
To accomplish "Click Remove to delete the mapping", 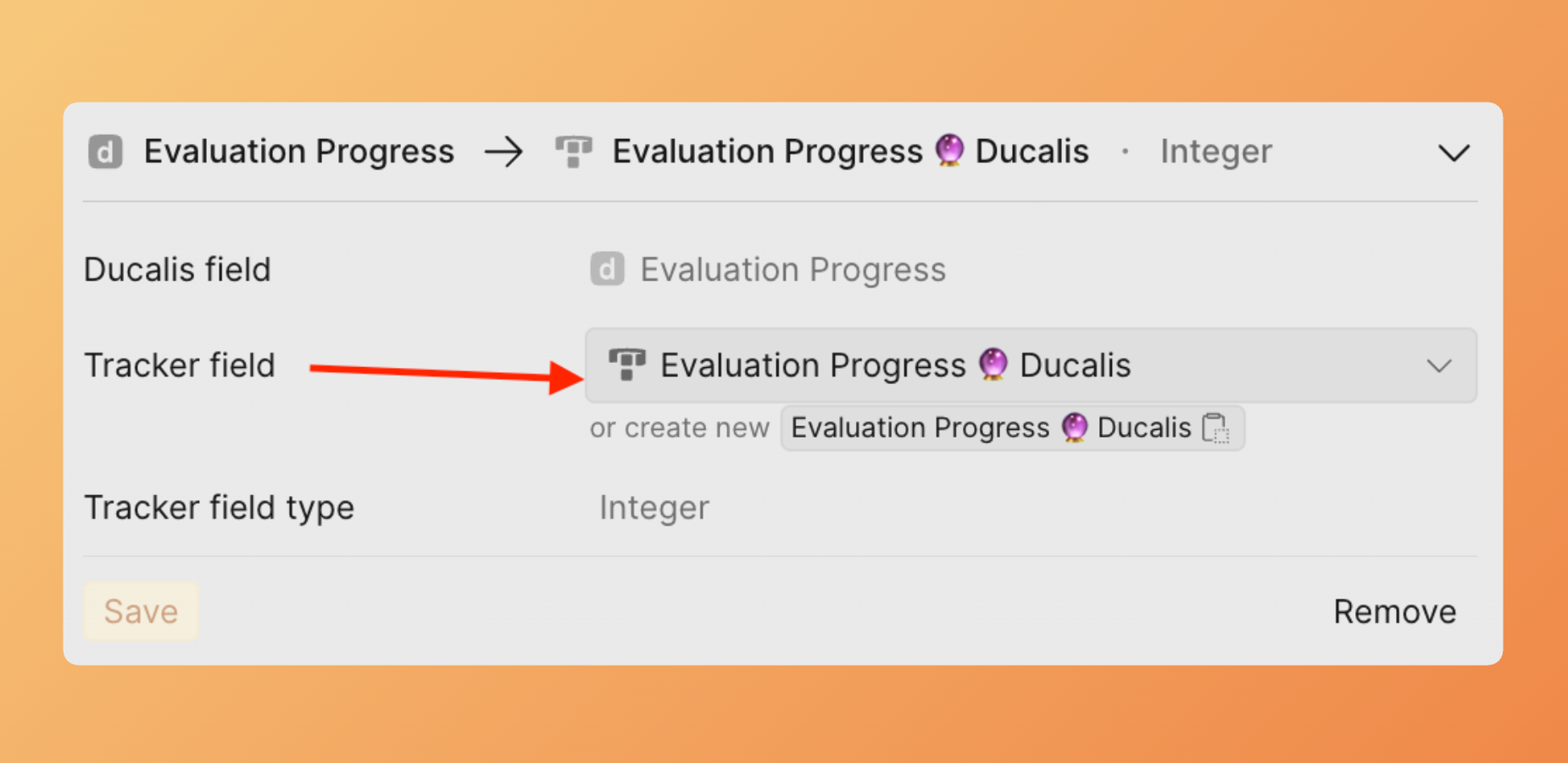I will 1394,612.
